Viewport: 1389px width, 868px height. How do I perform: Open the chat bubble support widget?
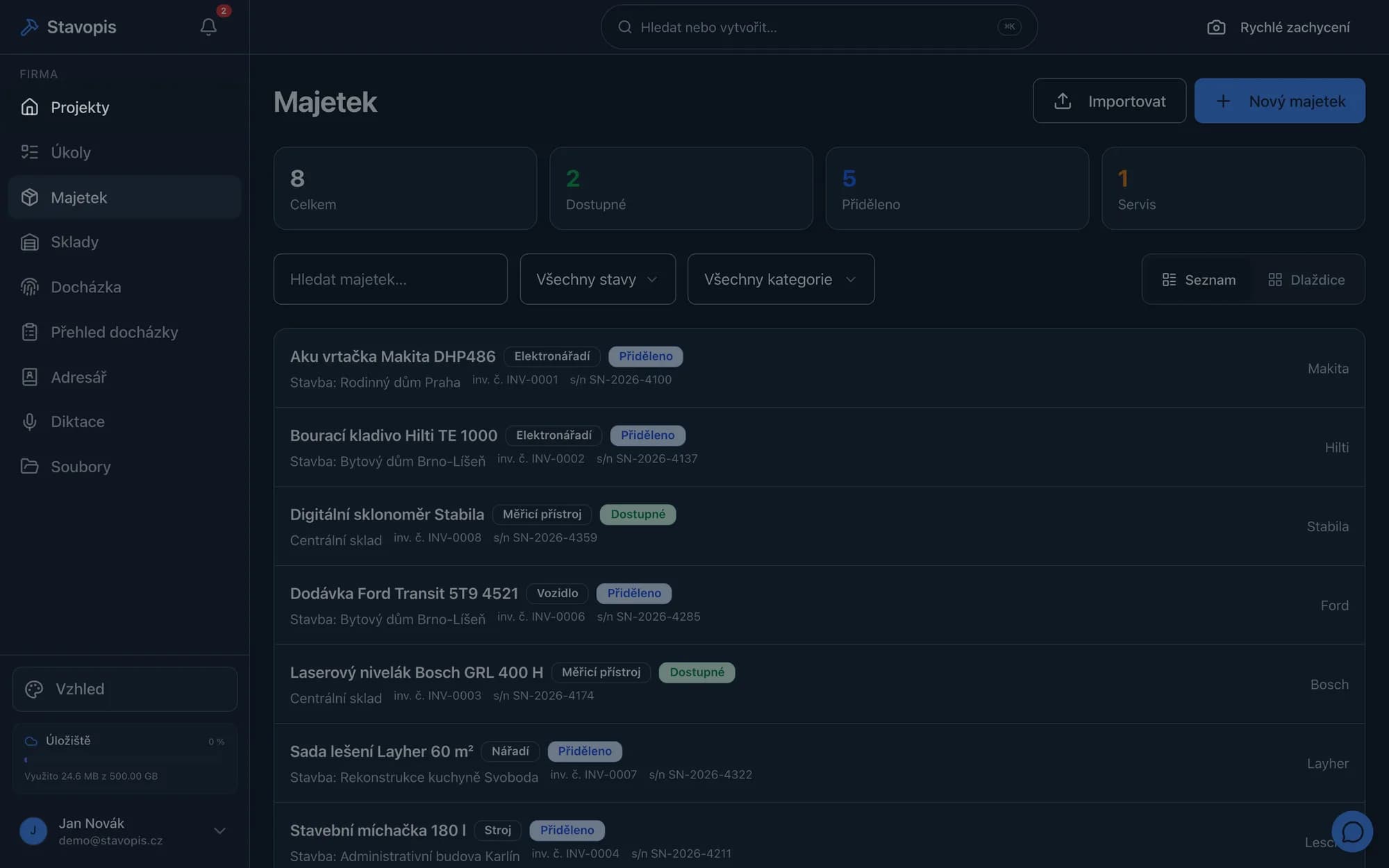click(x=1352, y=831)
